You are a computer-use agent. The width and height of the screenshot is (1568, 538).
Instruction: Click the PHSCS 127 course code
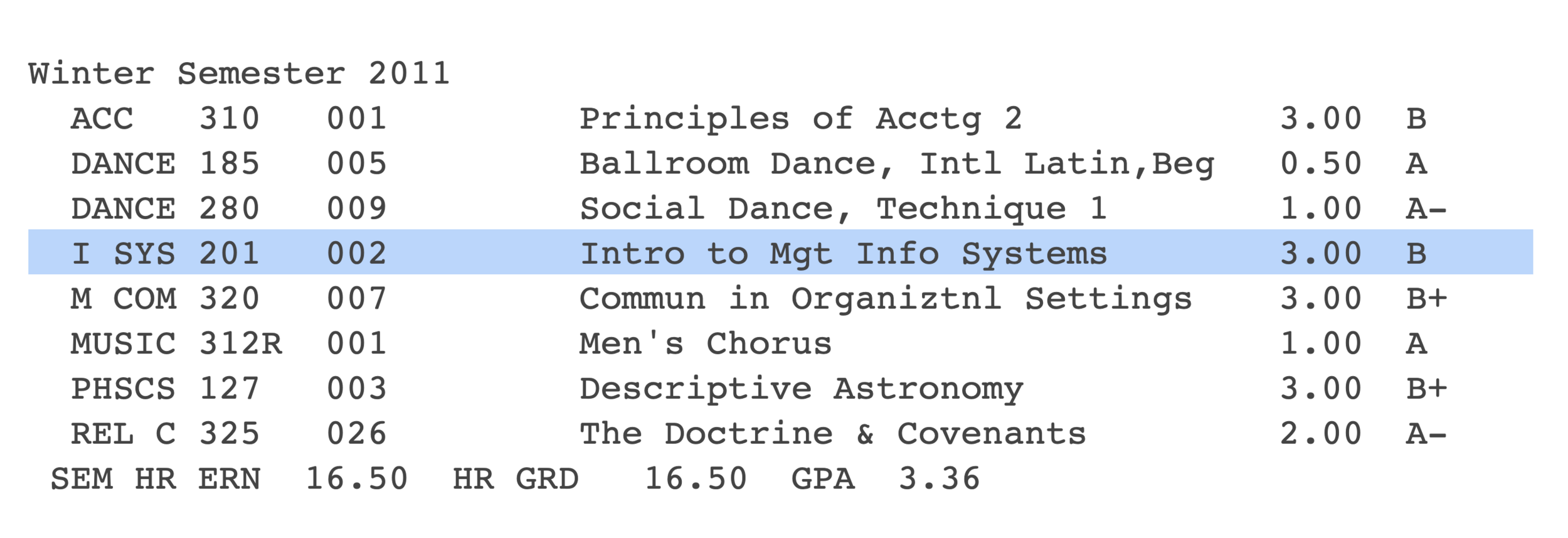coord(165,389)
